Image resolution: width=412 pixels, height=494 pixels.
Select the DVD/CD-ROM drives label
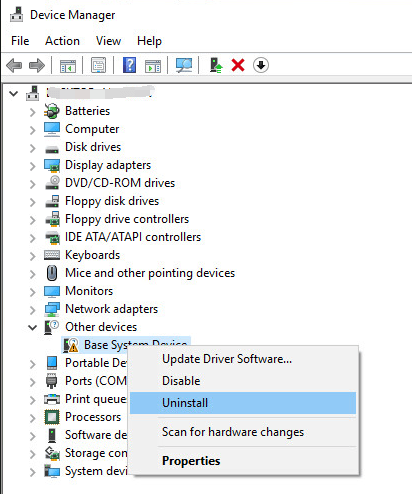click(x=120, y=183)
